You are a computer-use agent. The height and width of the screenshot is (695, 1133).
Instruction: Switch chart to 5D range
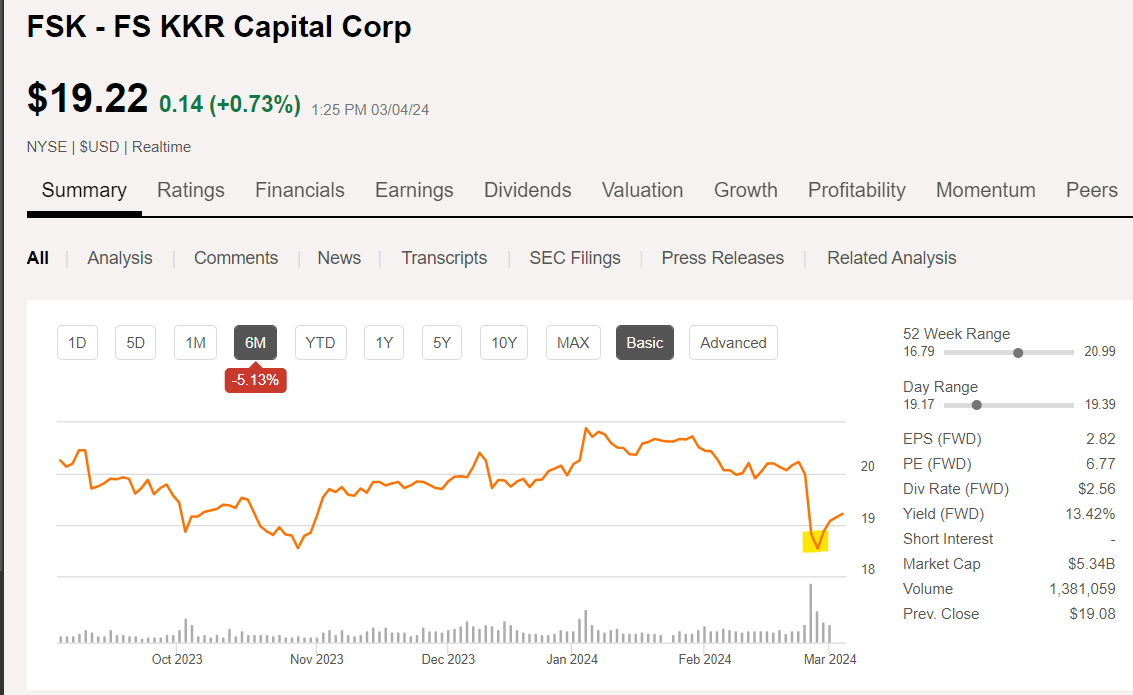point(136,343)
